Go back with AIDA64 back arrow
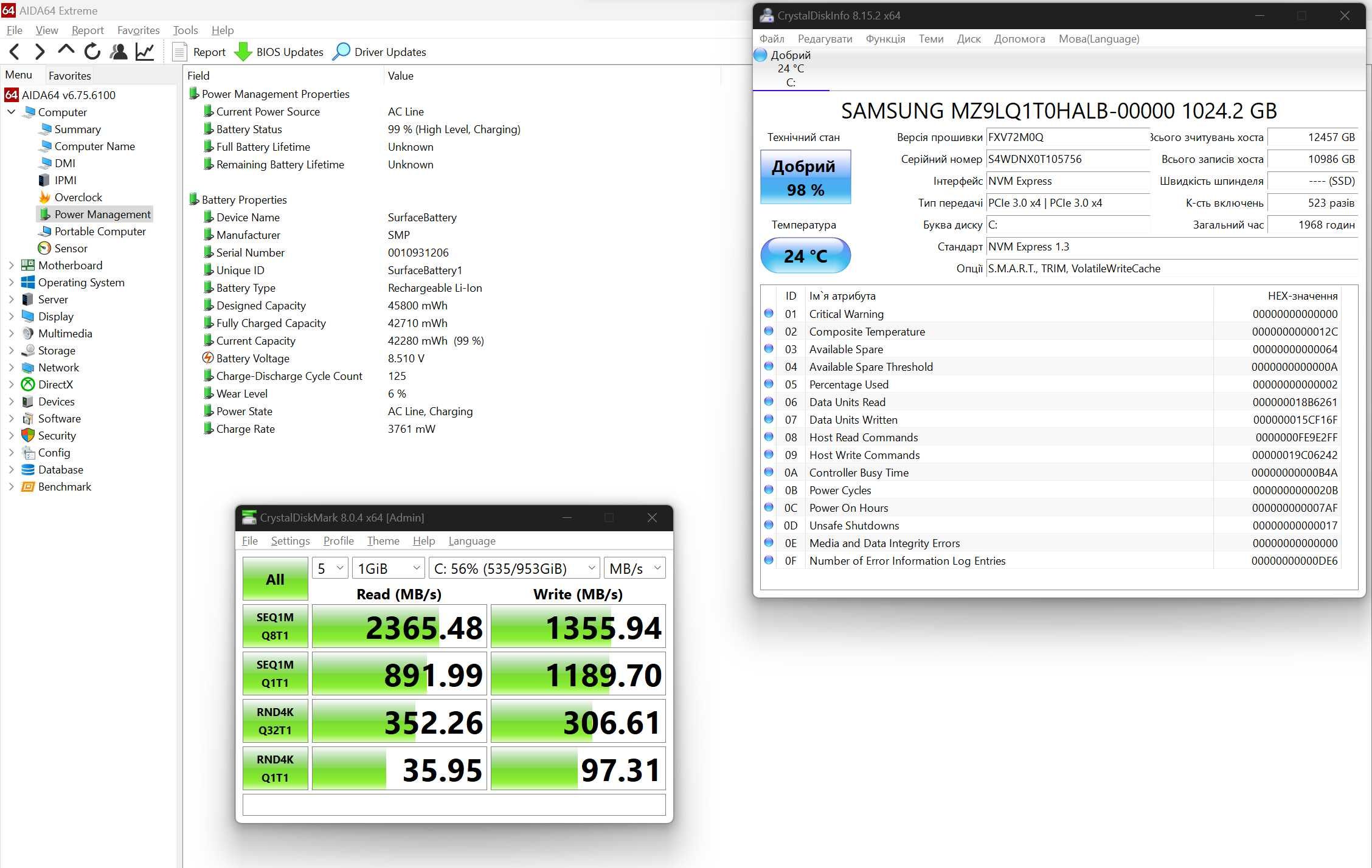The image size is (1372, 868). (15, 52)
